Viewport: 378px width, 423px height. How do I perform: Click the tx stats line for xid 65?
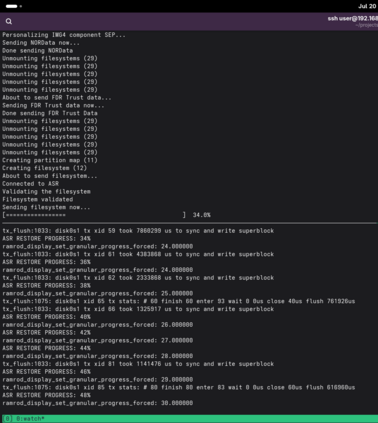(x=179, y=301)
